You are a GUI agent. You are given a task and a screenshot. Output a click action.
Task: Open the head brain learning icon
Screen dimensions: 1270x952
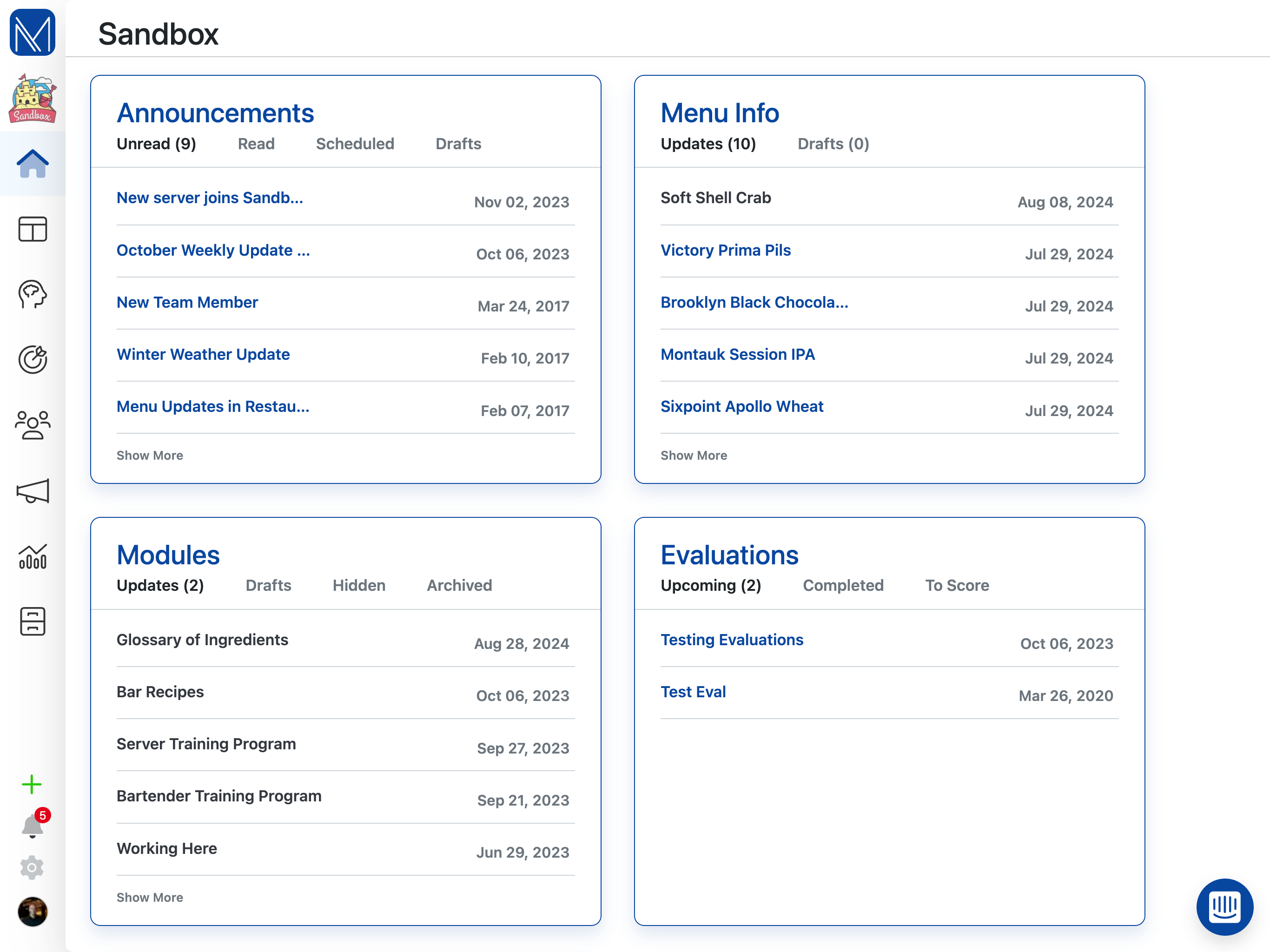[x=33, y=295]
